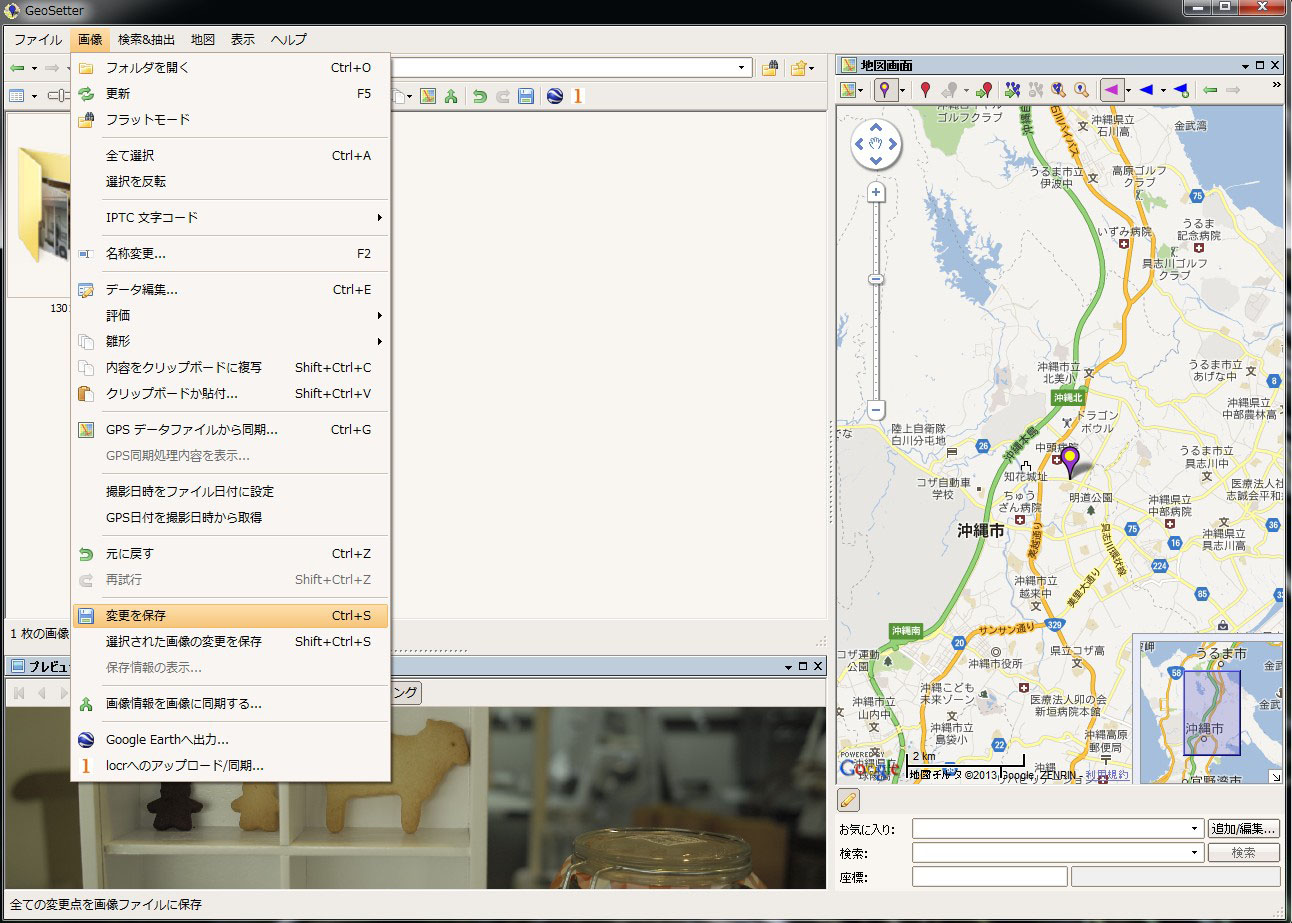Open the 地図画面 panel options arrow
1292x923 pixels.
(1245, 65)
